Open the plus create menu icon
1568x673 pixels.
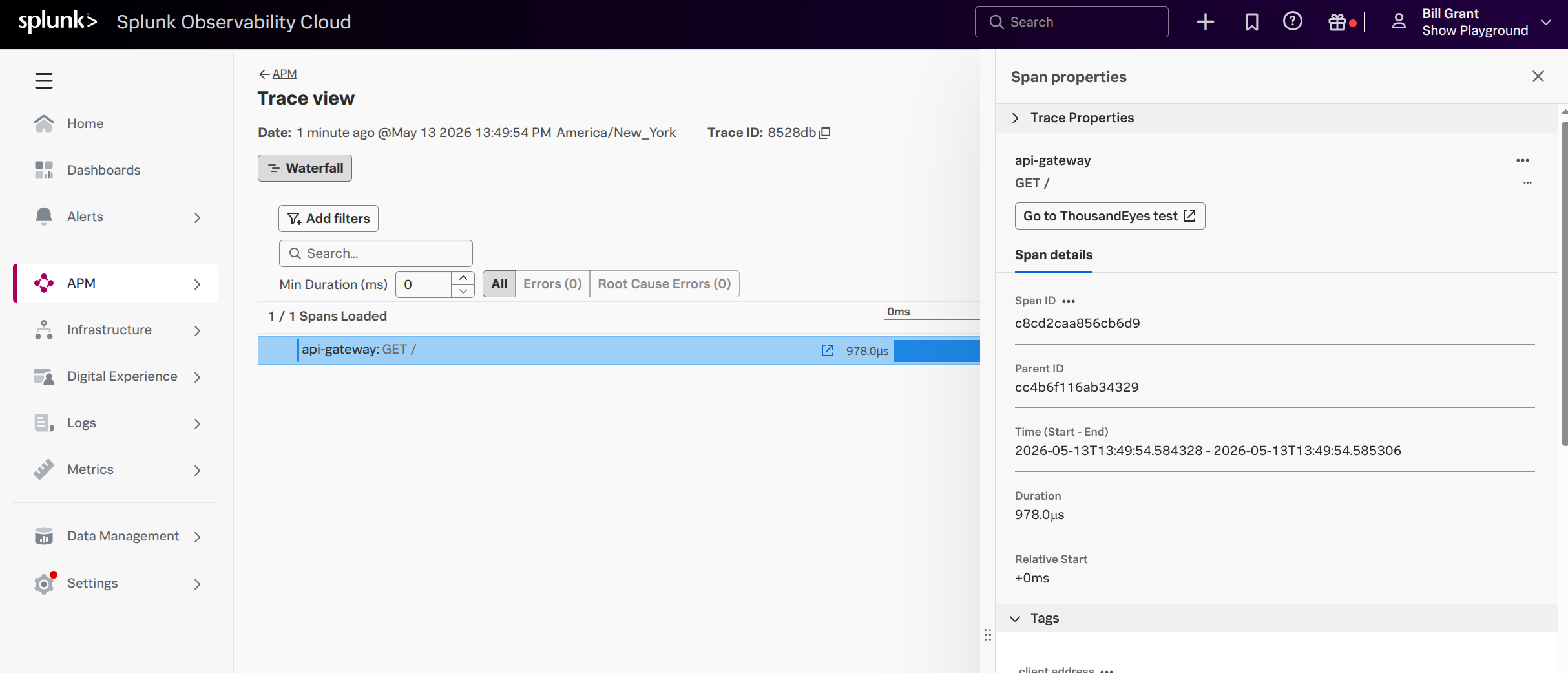(x=1206, y=22)
